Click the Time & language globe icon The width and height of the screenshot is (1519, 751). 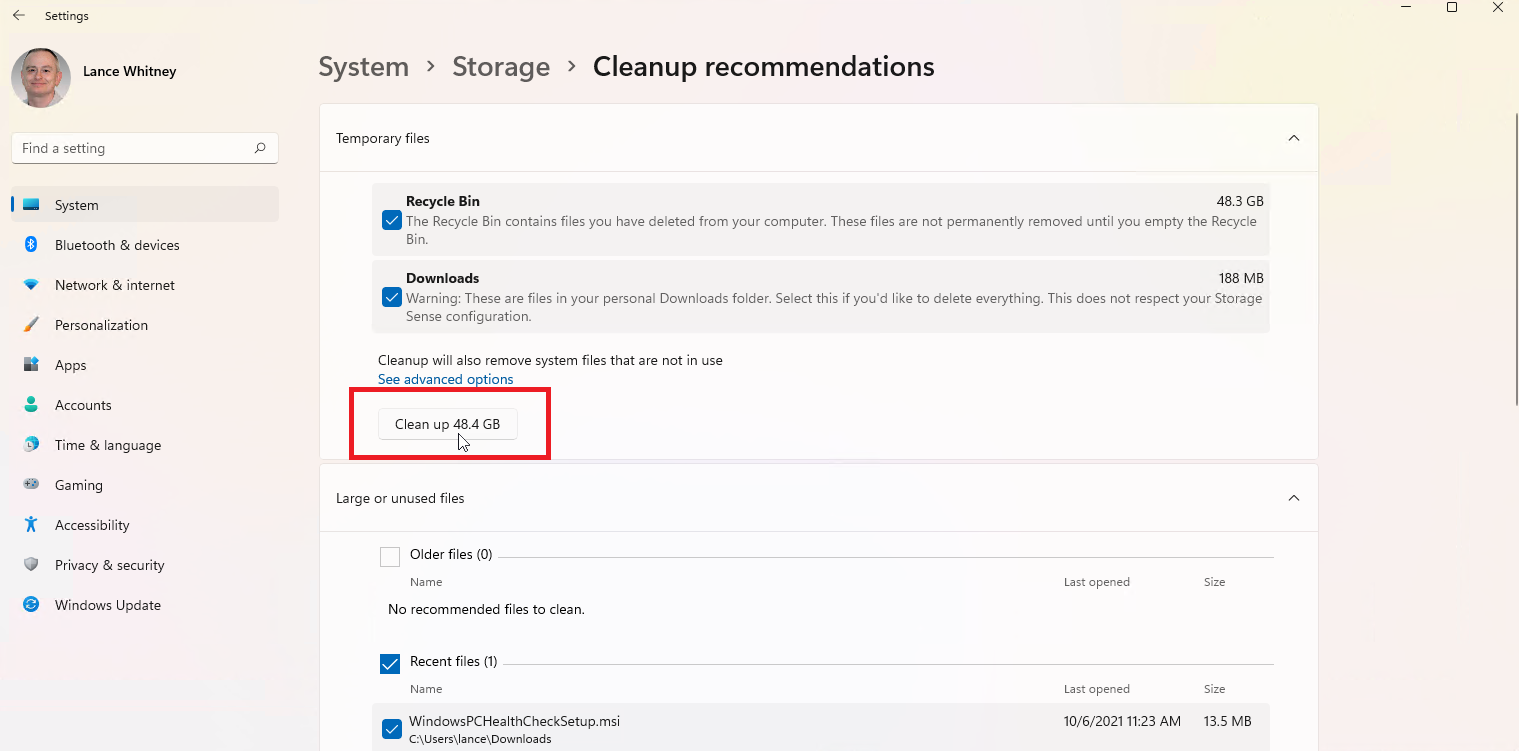(31, 445)
